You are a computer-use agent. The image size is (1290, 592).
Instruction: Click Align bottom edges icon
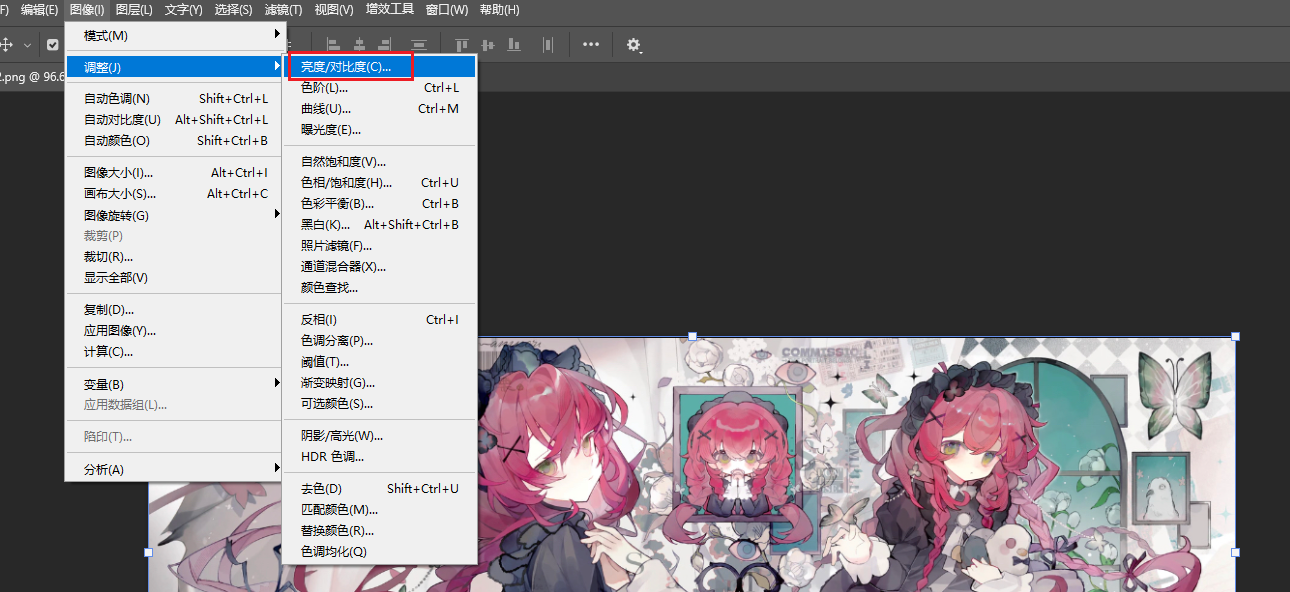[x=514, y=44]
